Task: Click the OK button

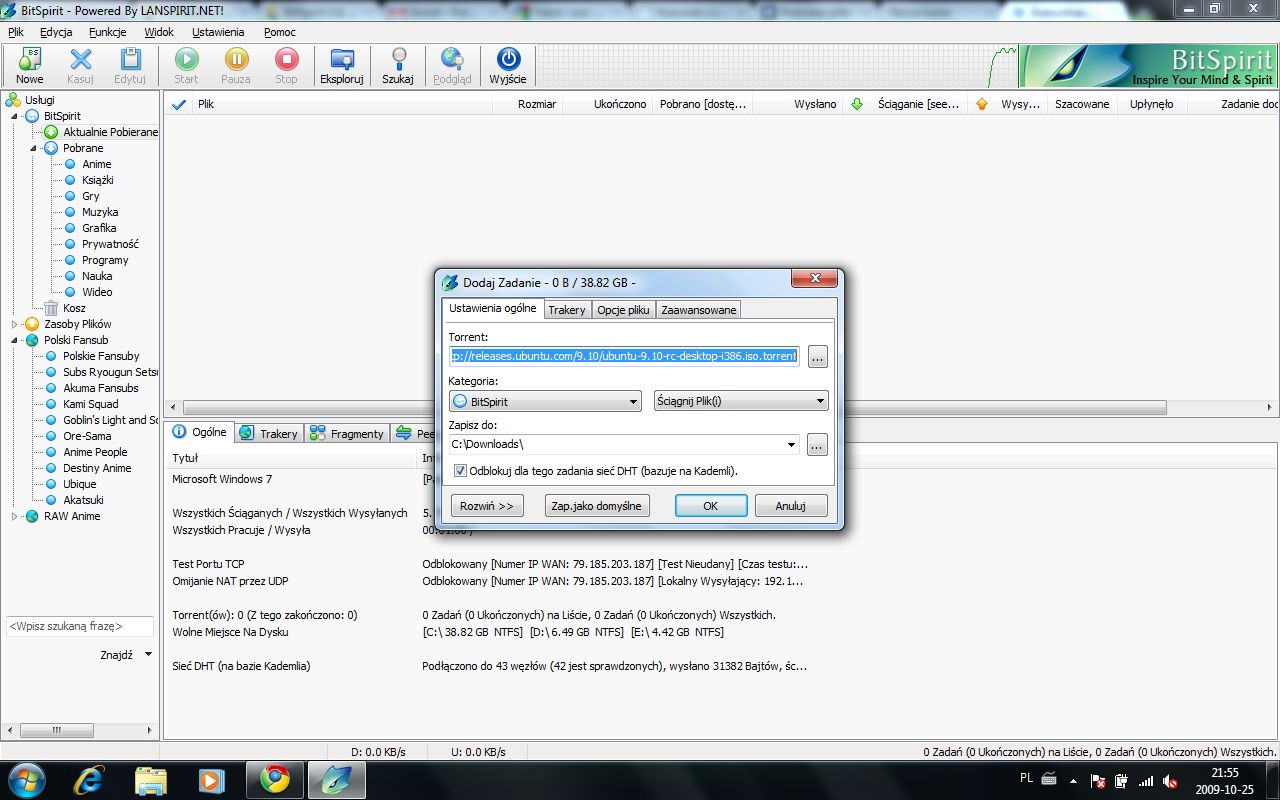Action: [x=711, y=506]
